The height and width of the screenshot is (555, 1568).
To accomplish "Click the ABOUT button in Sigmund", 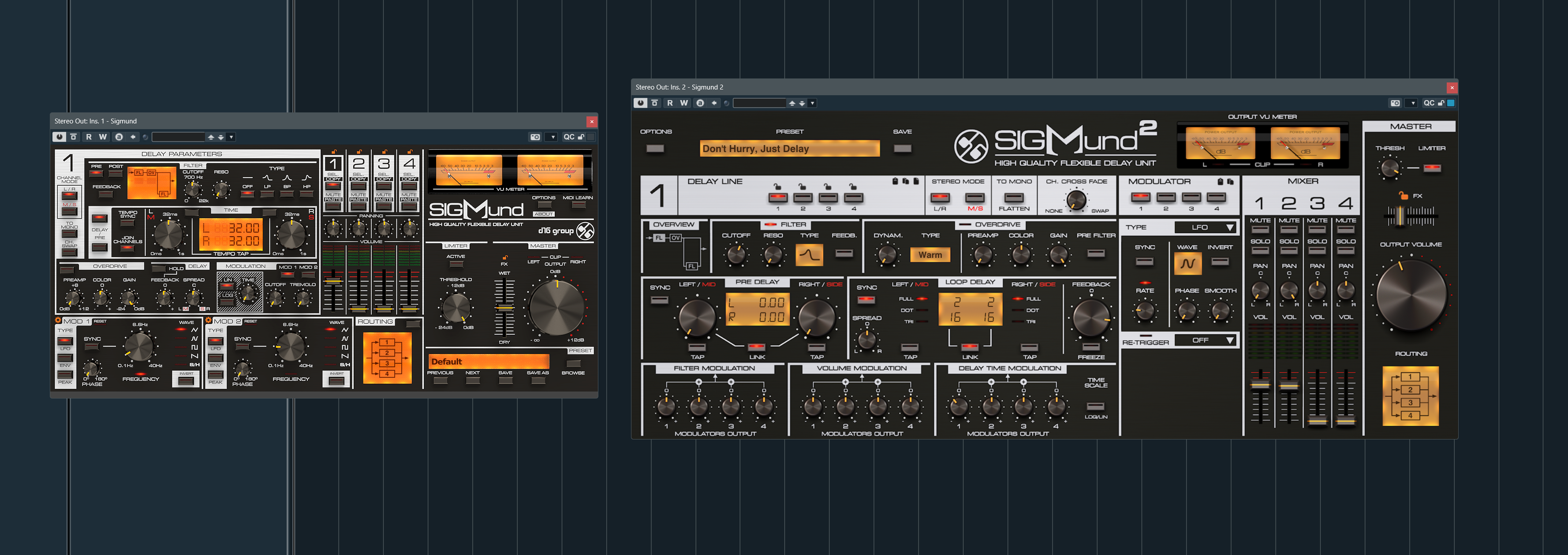I will (x=544, y=214).
